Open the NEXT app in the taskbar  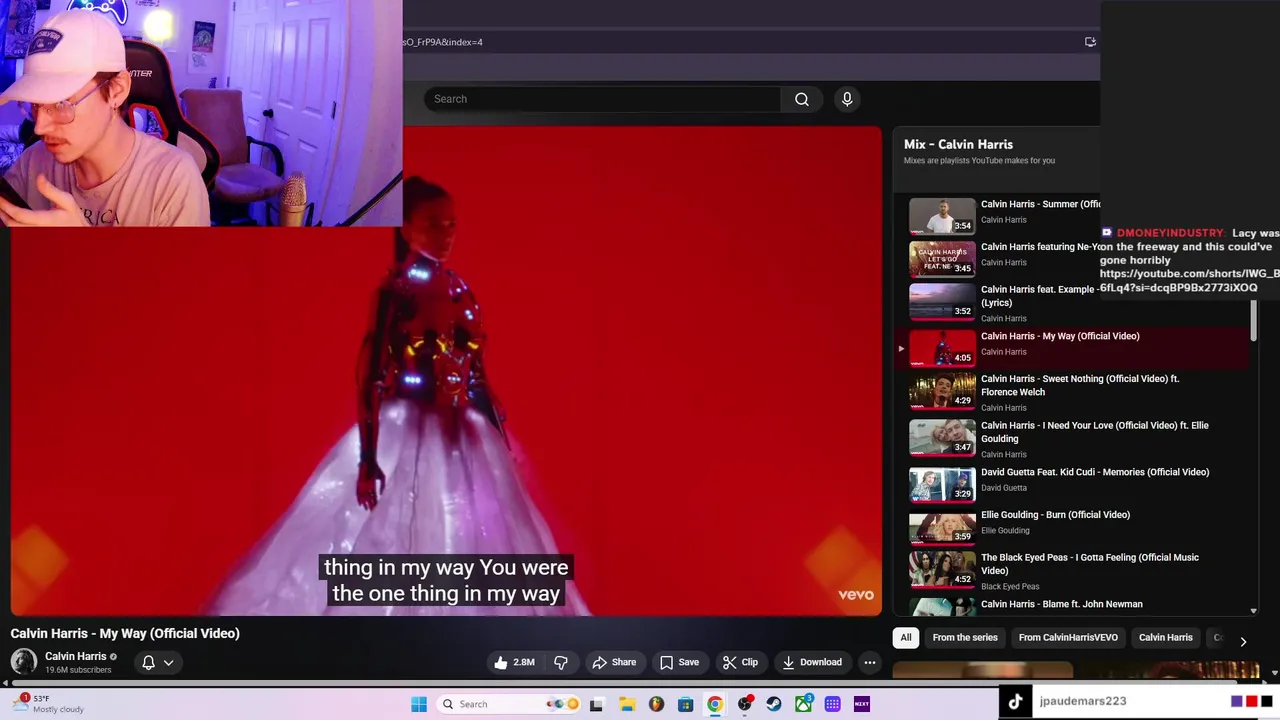[x=862, y=704]
